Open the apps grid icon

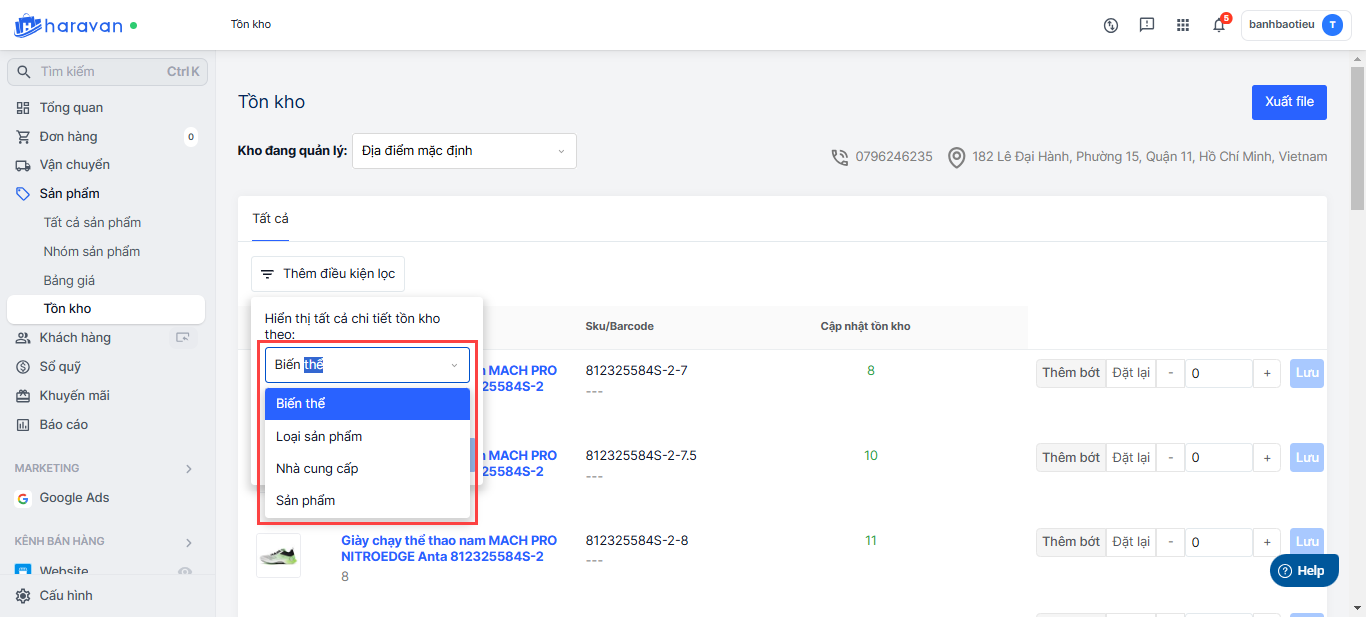point(1183,25)
